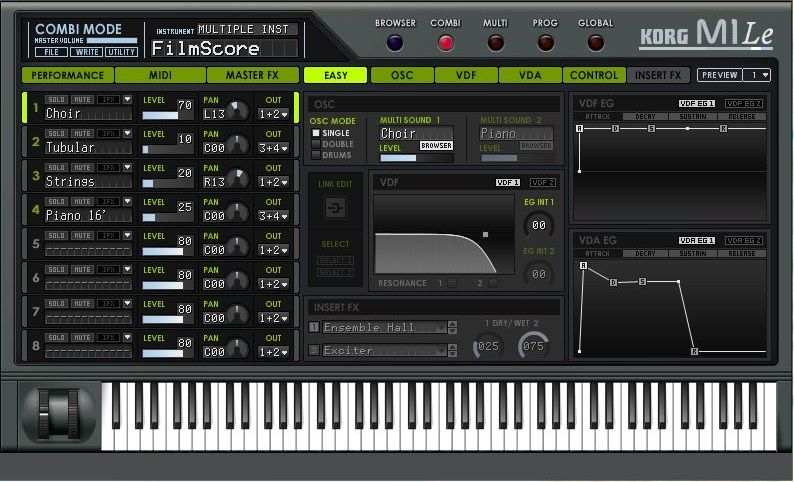This screenshot has width=794, height=482.
Task: Step the Exciter effect selector arrows
Action: click(453, 350)
